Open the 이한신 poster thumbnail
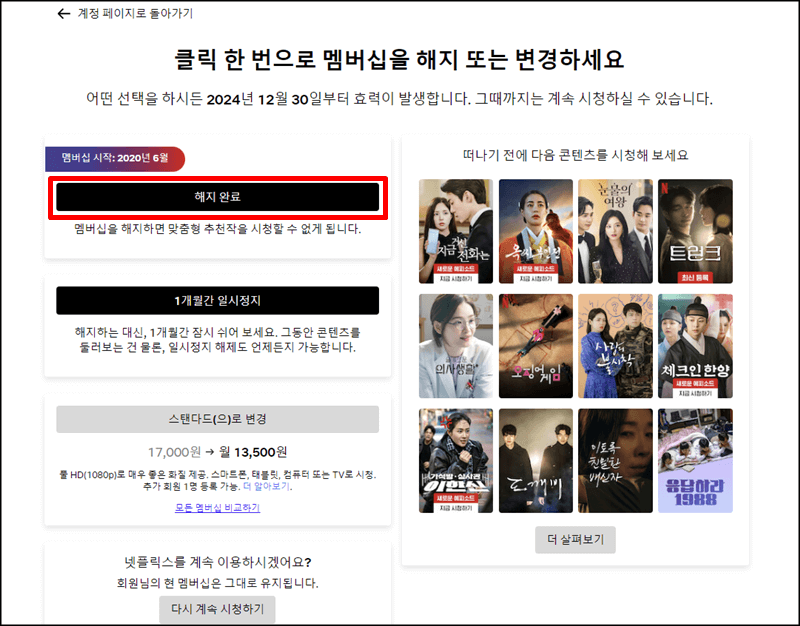This screenshot has height=626, width=800. (456, 461)
